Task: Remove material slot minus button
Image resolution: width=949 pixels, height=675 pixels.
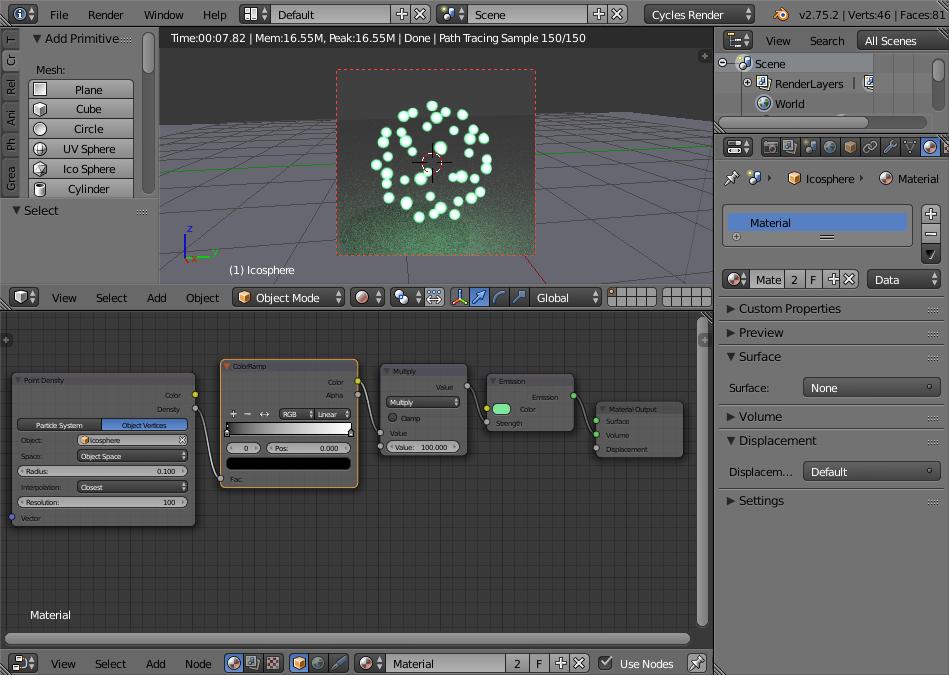Action: coord(931,234)
